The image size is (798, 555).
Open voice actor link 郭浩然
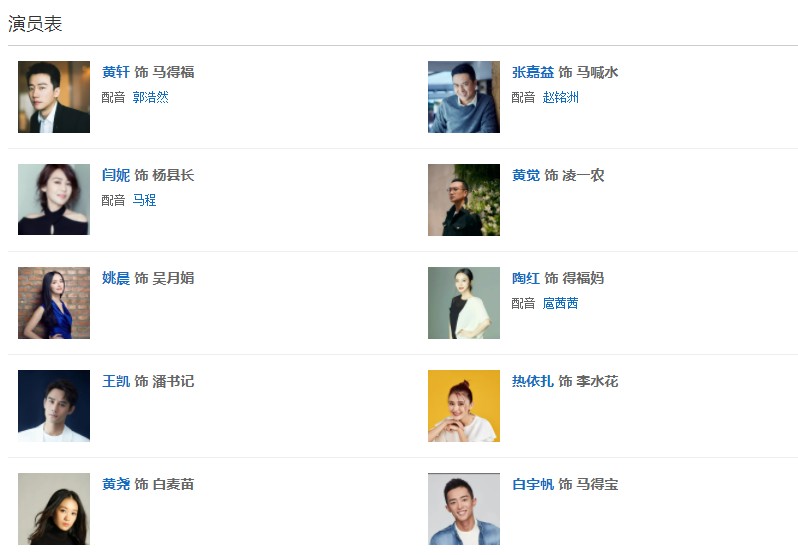[150, 97]
